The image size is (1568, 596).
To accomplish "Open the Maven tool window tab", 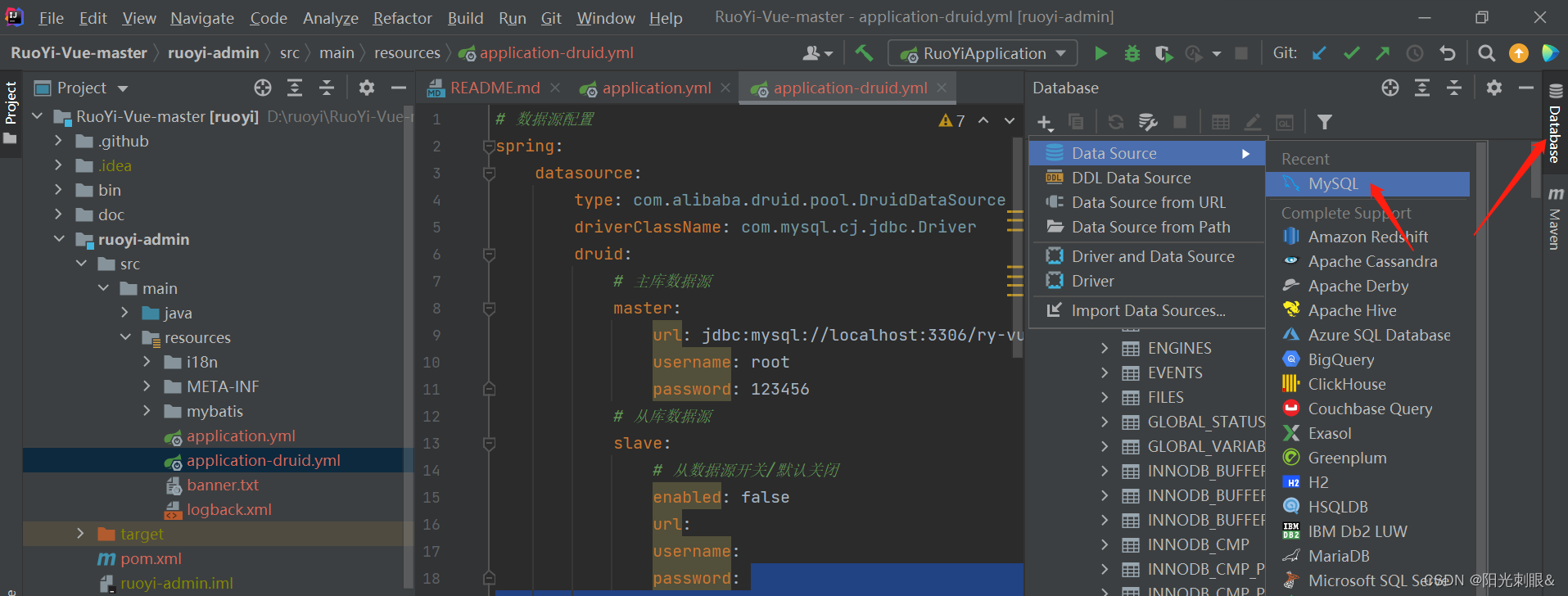I will coord(1555,219).
